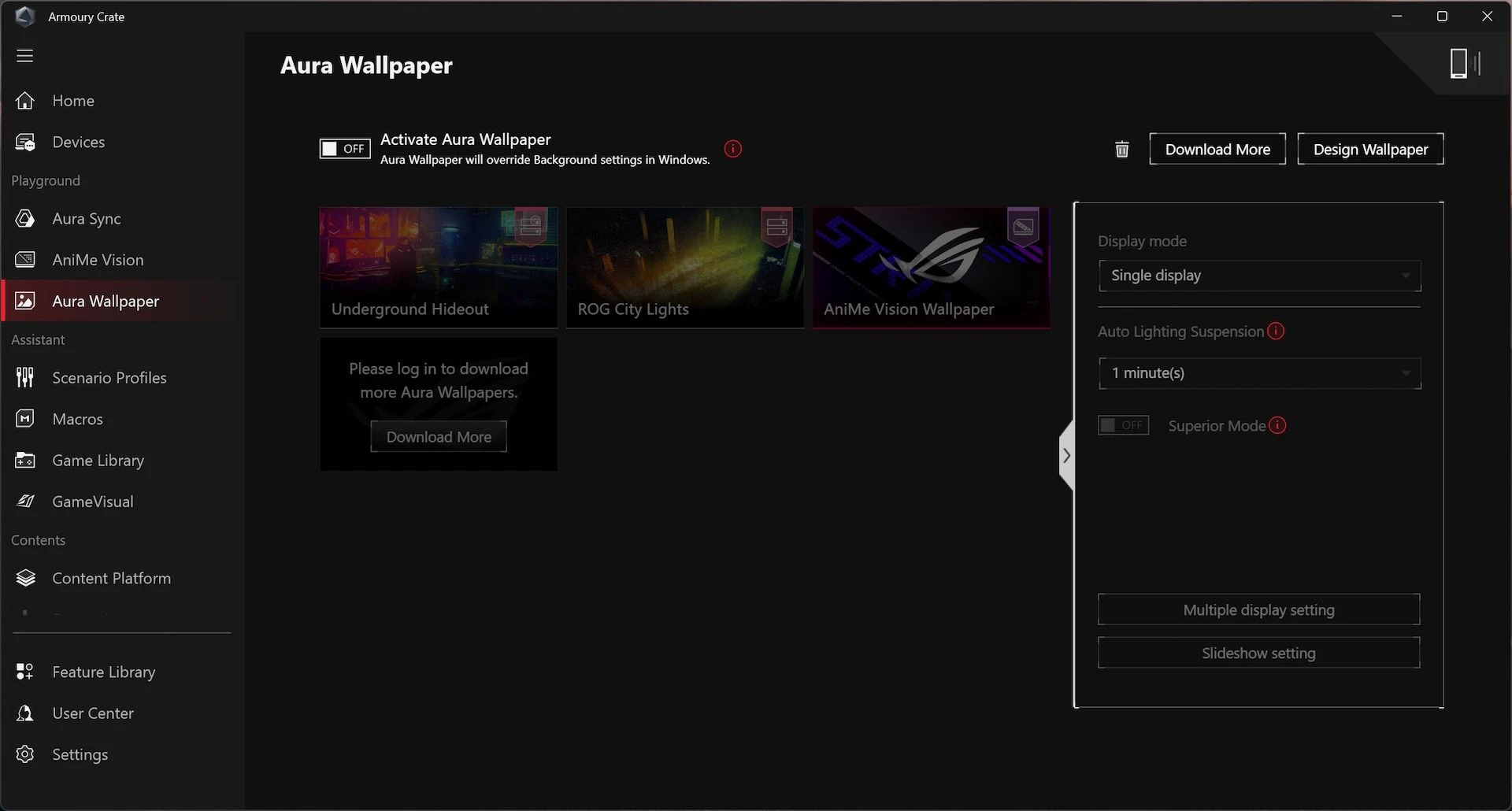Select the AniMe Vision Wallpaper tile
1512x811 pixels.
932,268
